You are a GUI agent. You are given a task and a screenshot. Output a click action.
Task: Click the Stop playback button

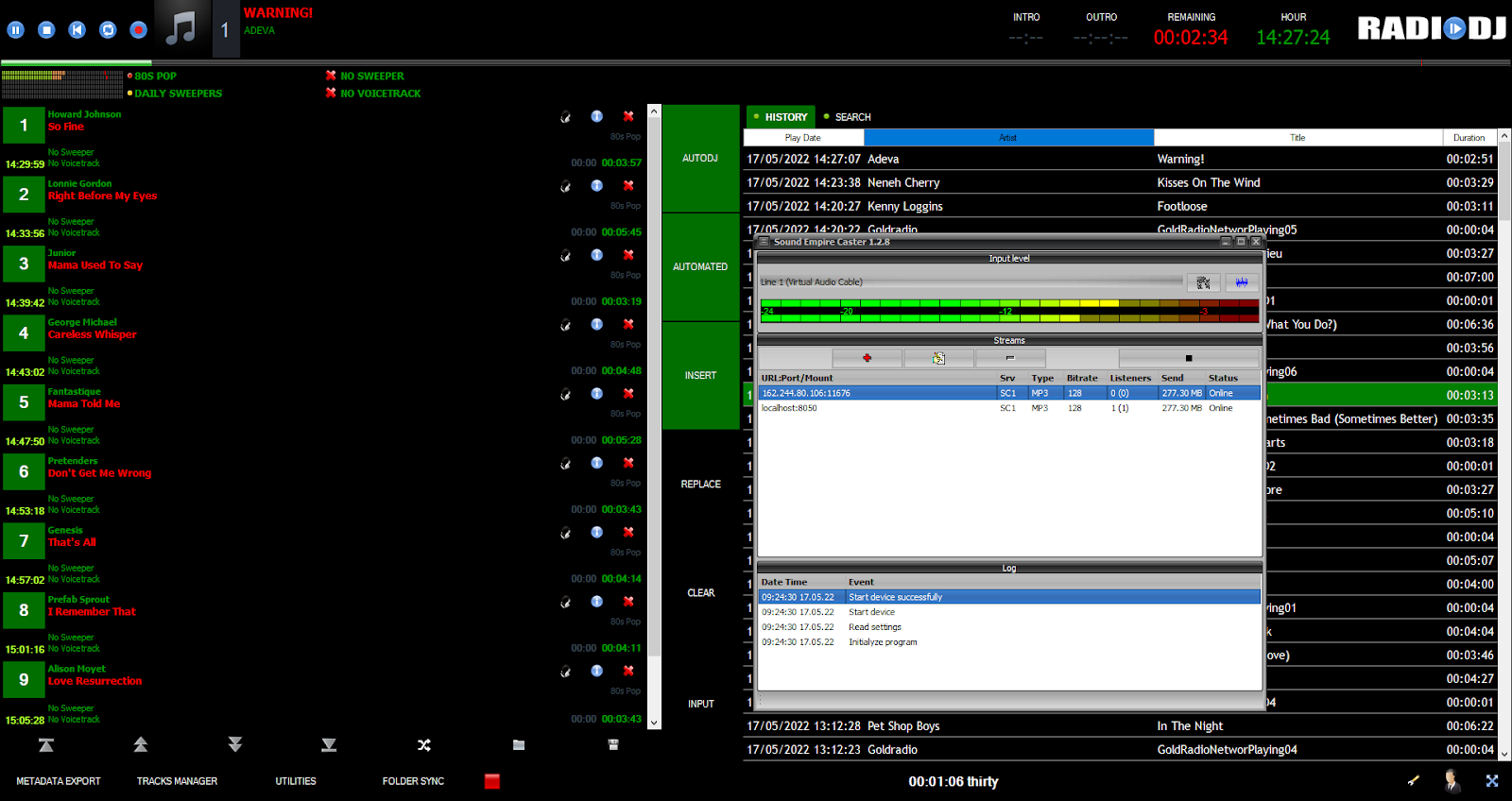pyautogui.click(x=46, y=30)
